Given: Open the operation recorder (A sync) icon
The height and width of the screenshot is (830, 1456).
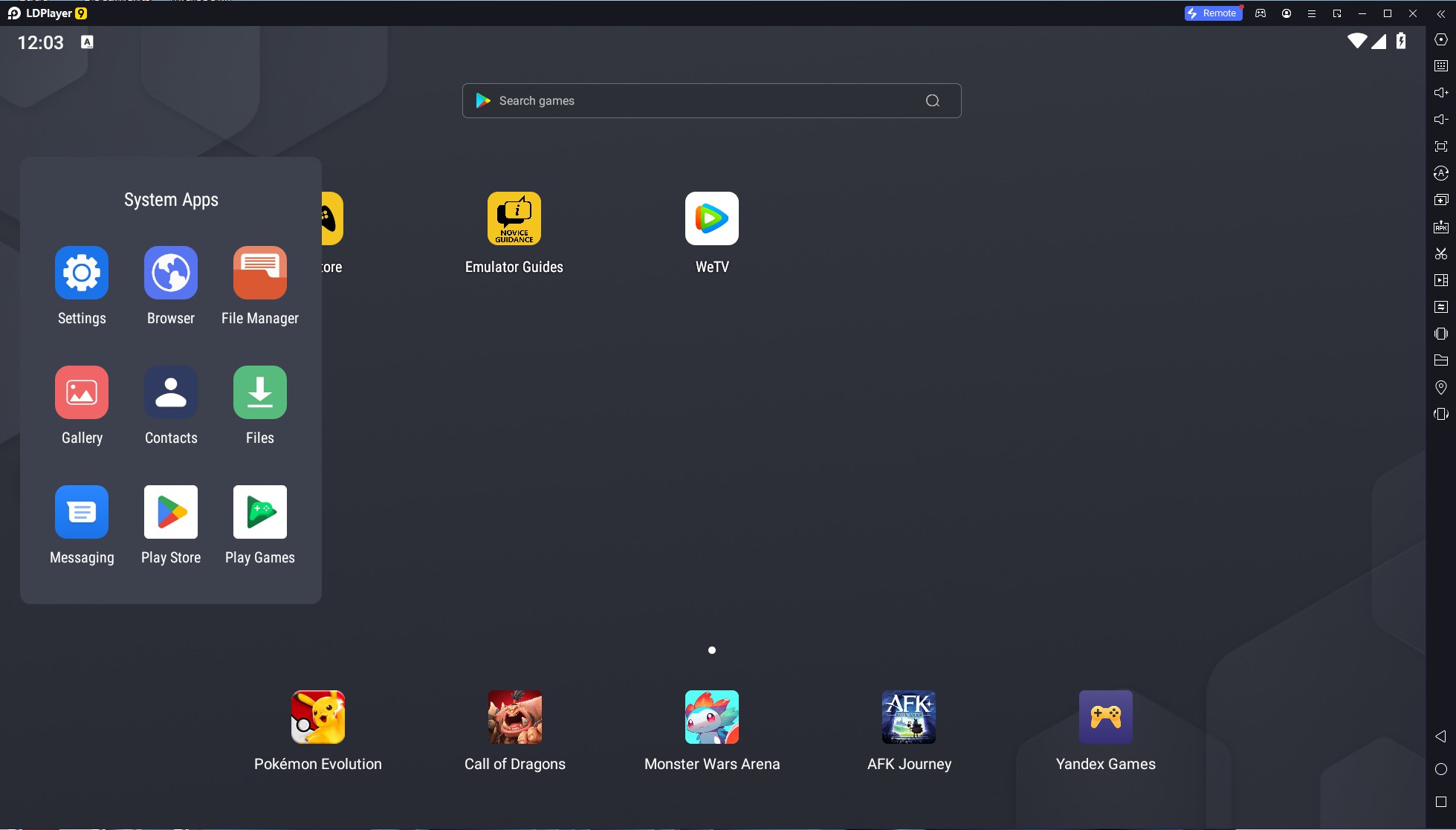Looking at the screenshot, I should (x=1441, y=173).
